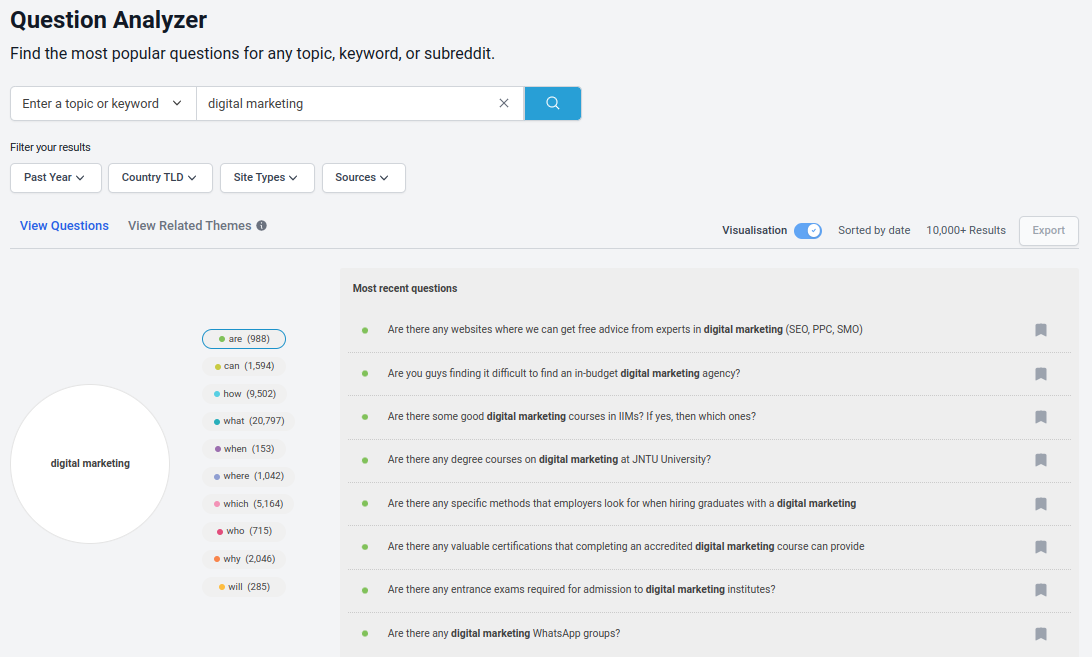Select the View Questions tab
Screen dimensions: 1092x657
[64, 226]
